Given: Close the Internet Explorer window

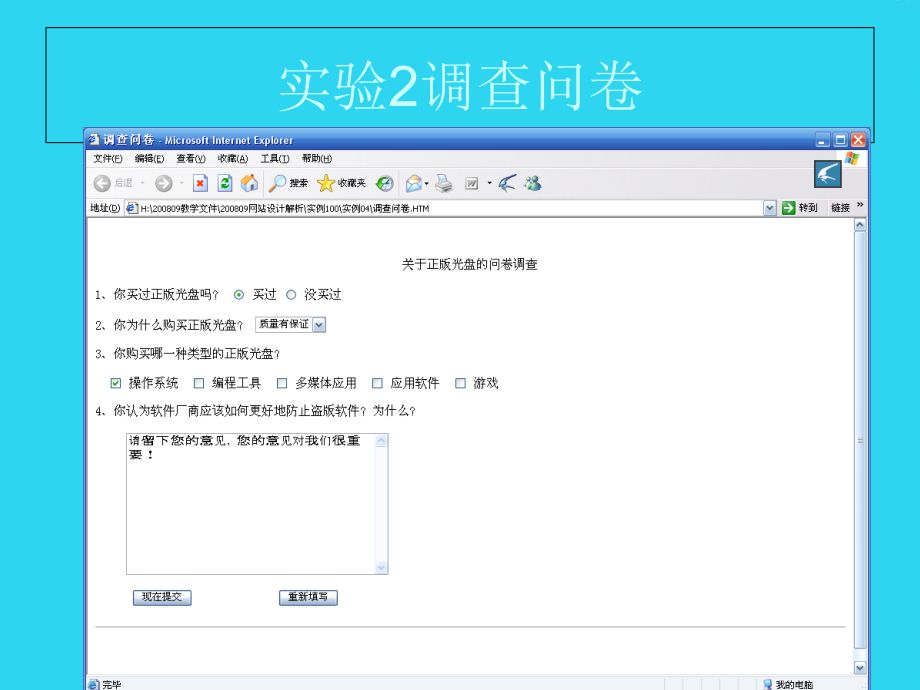Looking at the screenshot, I should [x=858, y=140].
